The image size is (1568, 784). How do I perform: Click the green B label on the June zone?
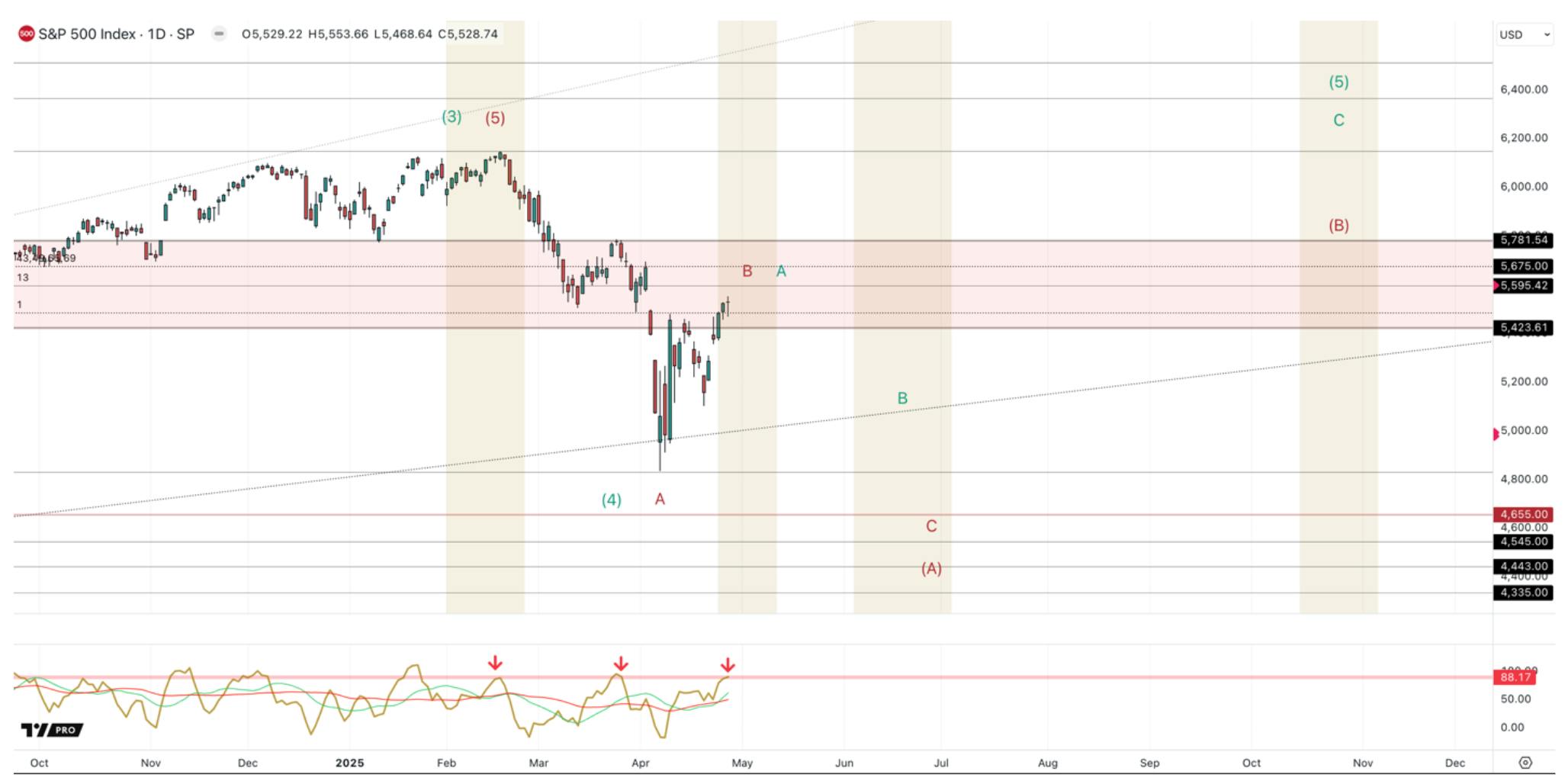pyautogui.click(x=902, y=398)
